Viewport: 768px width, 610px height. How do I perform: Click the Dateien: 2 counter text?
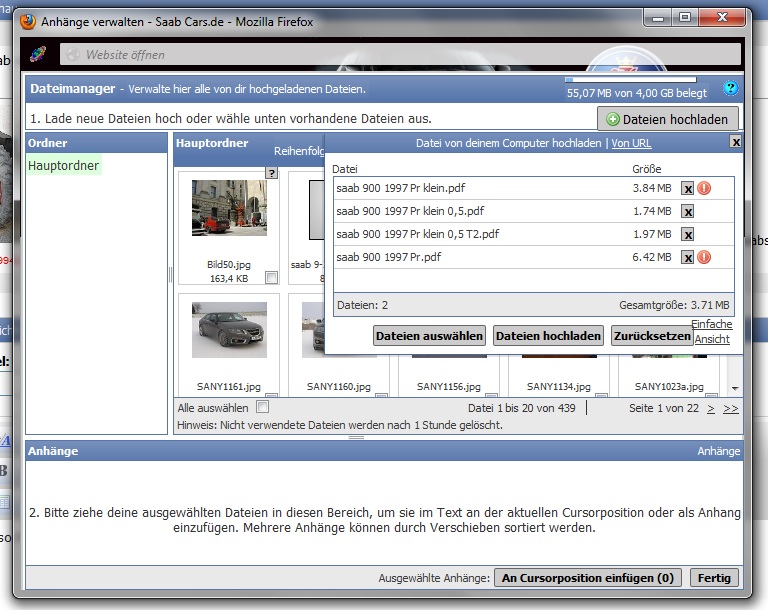coord(362,305)
